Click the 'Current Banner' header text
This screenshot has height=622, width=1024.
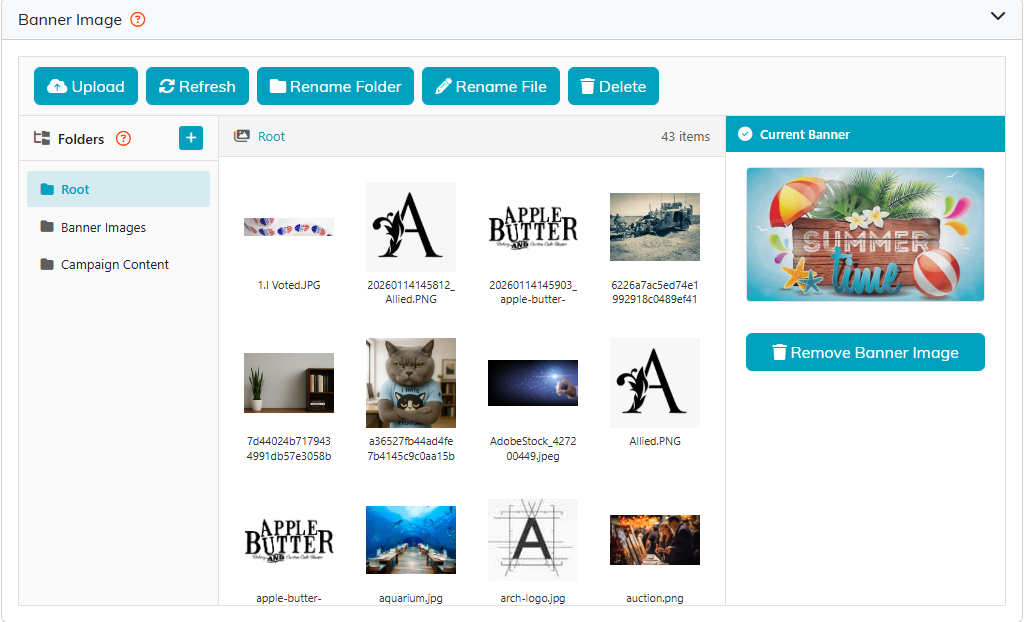[805, 135]
